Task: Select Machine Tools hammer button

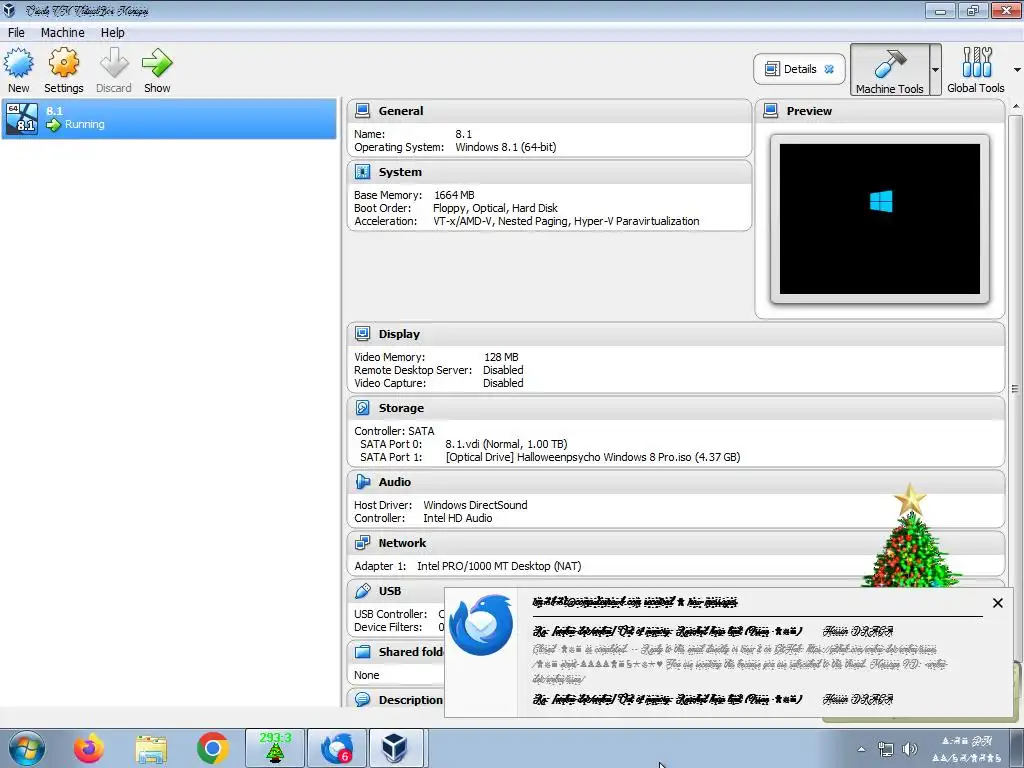Action: pos(889,69)
